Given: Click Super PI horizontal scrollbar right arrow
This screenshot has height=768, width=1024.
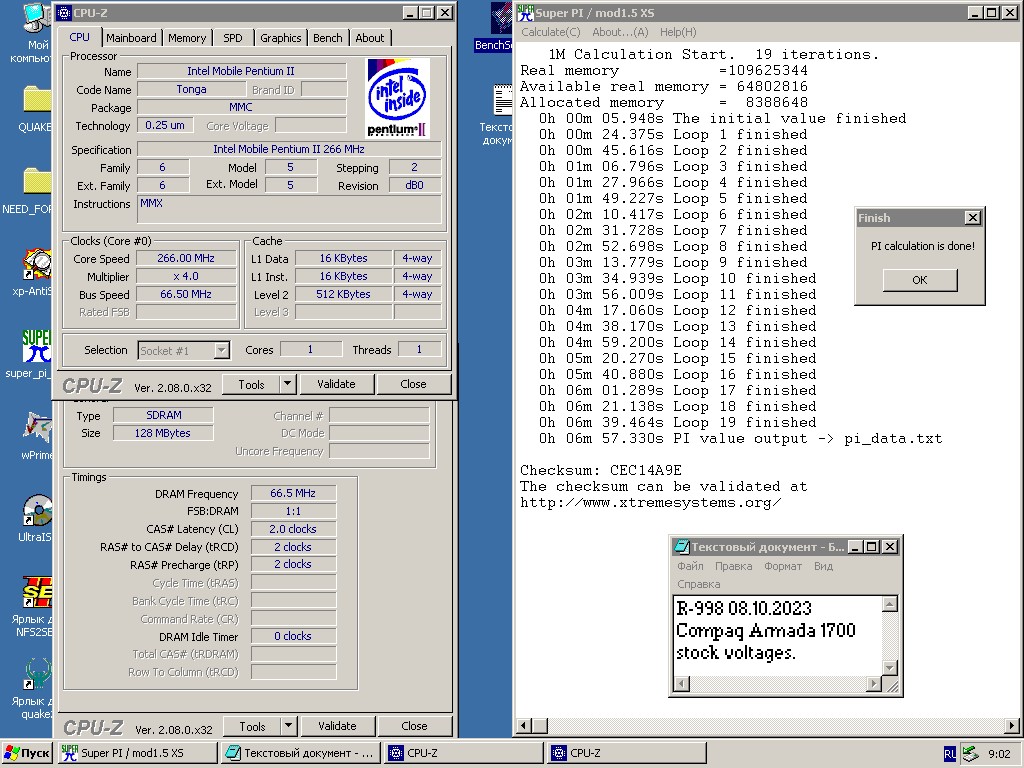Looking at the screenshot, I should pos(1012,726).
